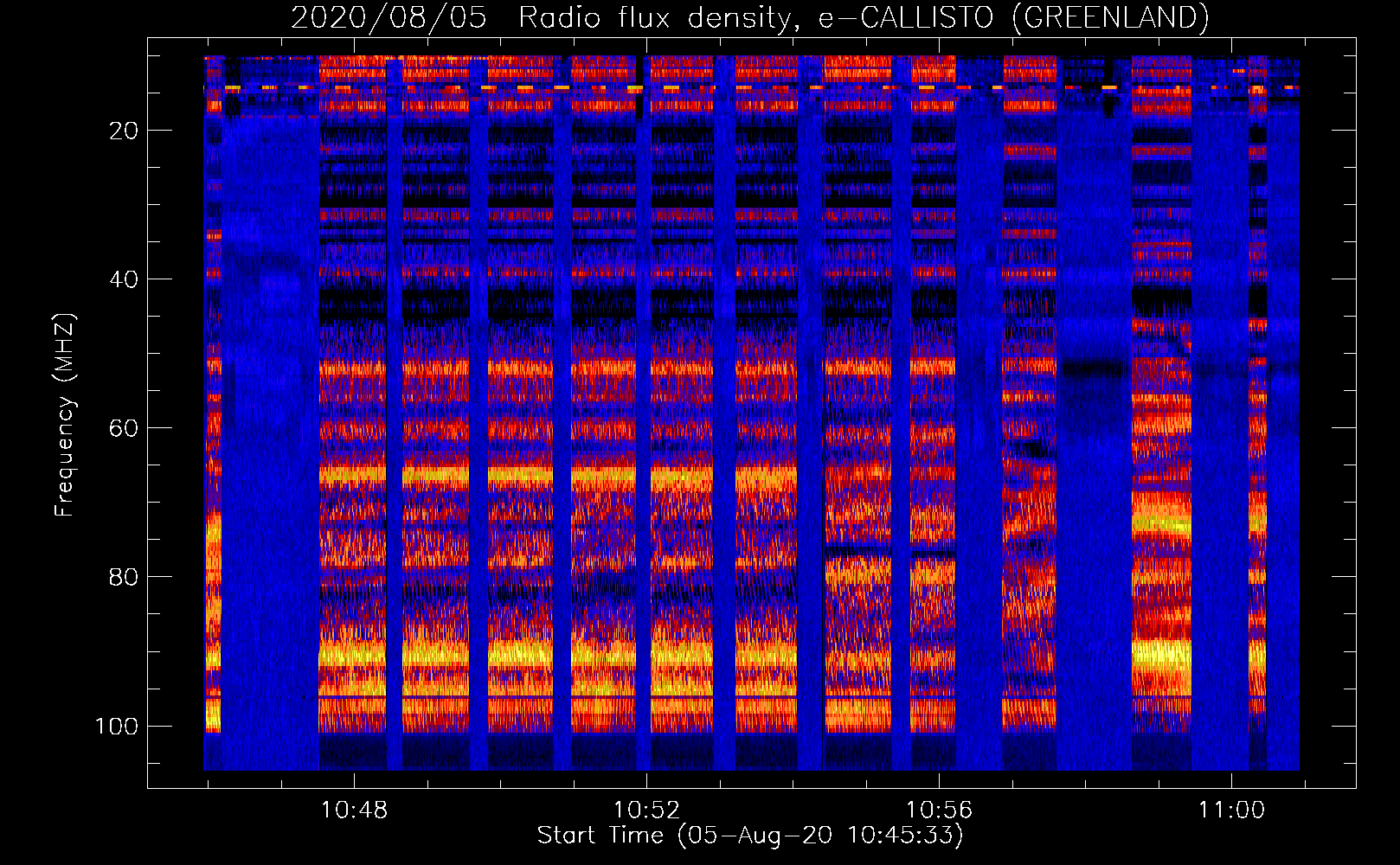Screen dimensions: 1400x865
Task: Click the 11:00 time axis label
Action: pos(1231,811)
